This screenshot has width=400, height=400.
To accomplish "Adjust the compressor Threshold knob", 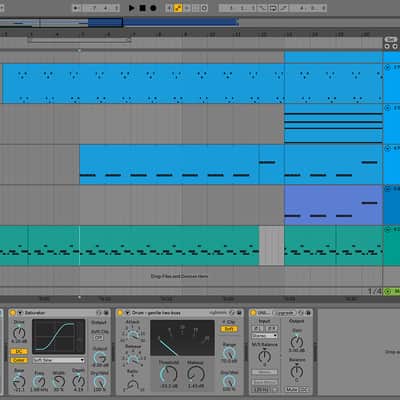I will tap(169, 374).
